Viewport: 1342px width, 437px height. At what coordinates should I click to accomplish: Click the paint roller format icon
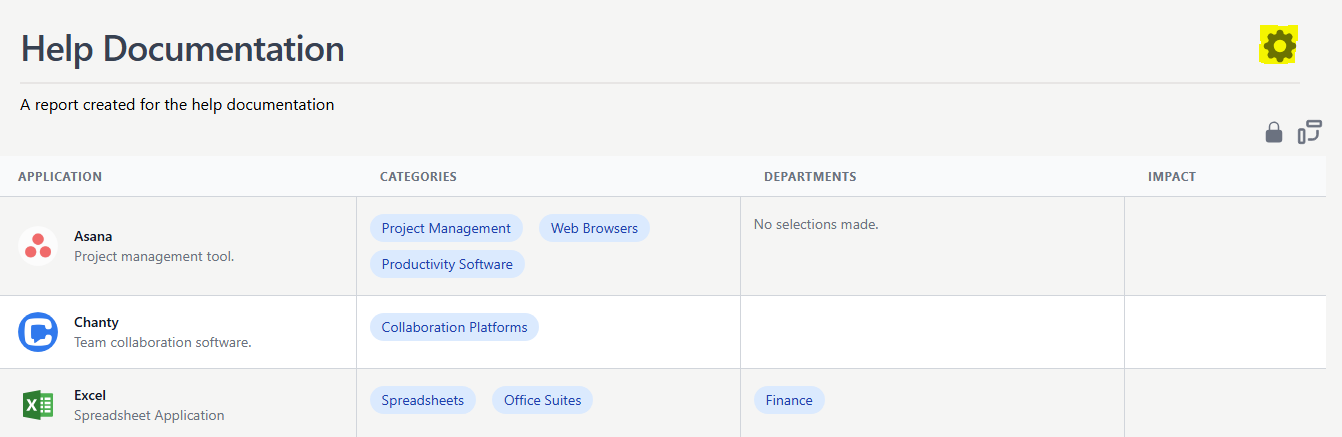[x=1309, y=132]
